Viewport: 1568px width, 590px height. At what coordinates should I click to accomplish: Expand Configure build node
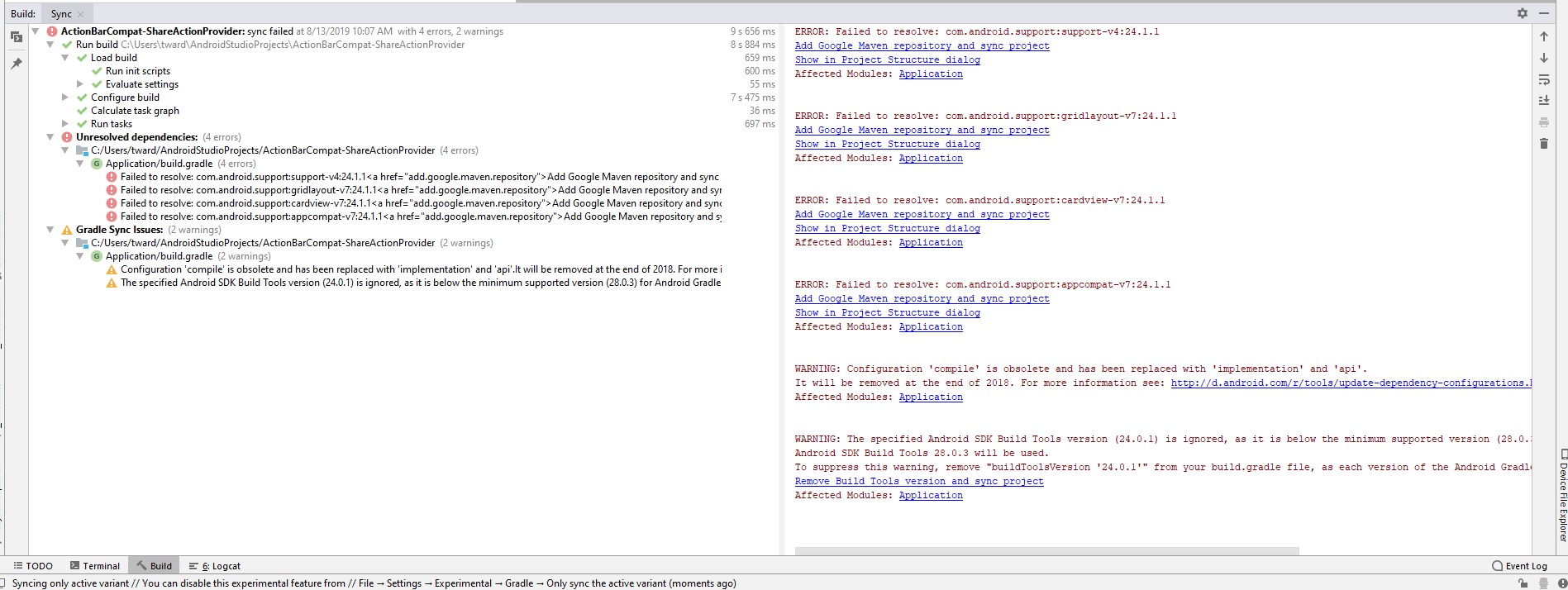point(65,98)
